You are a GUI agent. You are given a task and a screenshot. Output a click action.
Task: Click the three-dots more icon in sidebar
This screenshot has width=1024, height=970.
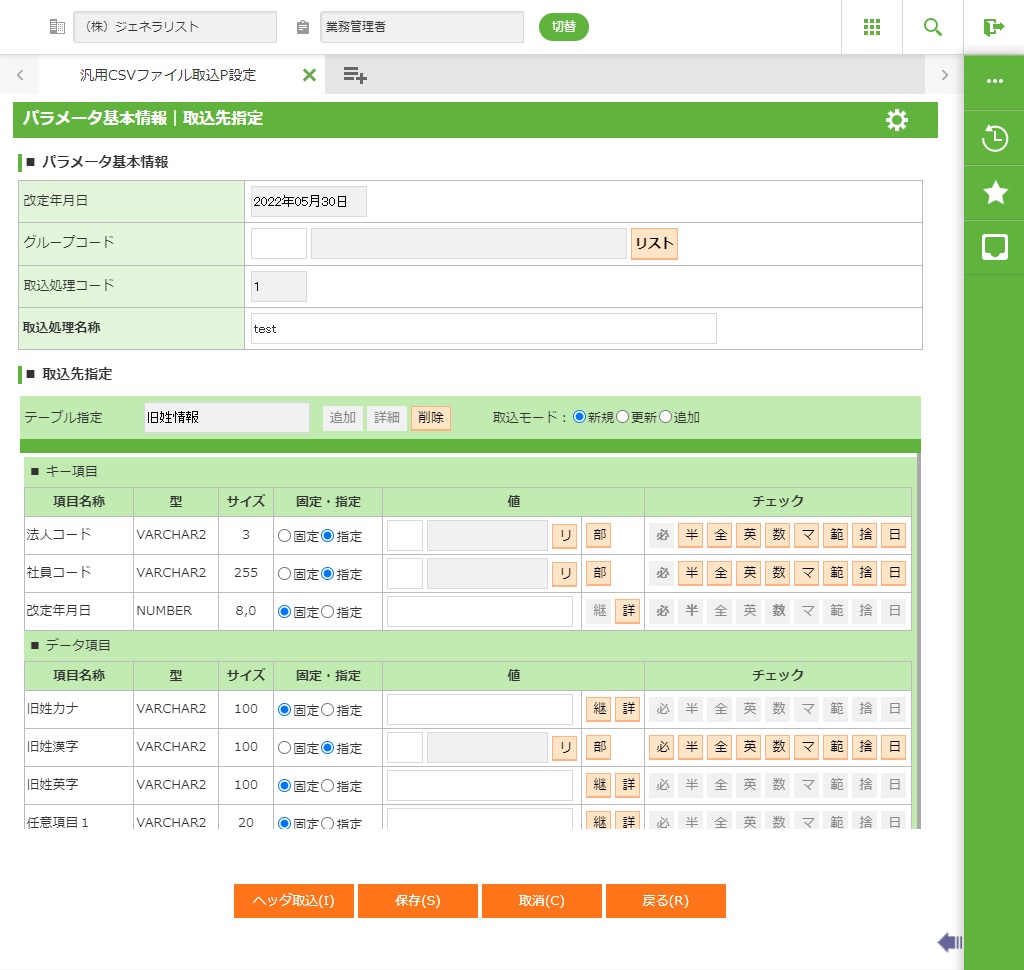pyautogui.click(x=994, y=82)
